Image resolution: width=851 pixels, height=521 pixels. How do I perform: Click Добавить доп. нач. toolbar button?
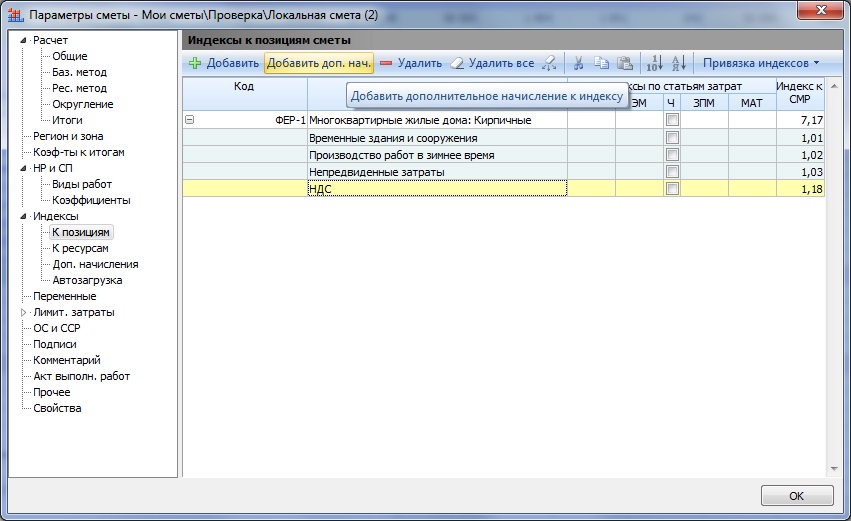click(x=319, y=63)
